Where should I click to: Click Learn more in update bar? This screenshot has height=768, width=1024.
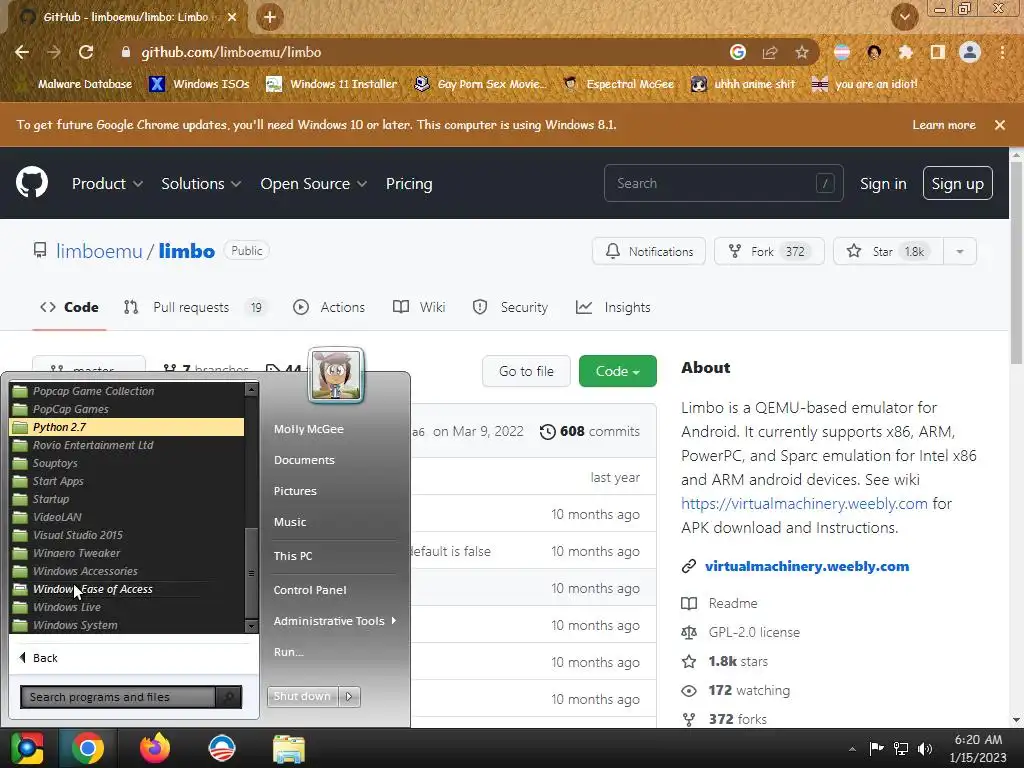click(x=944, y=125)
